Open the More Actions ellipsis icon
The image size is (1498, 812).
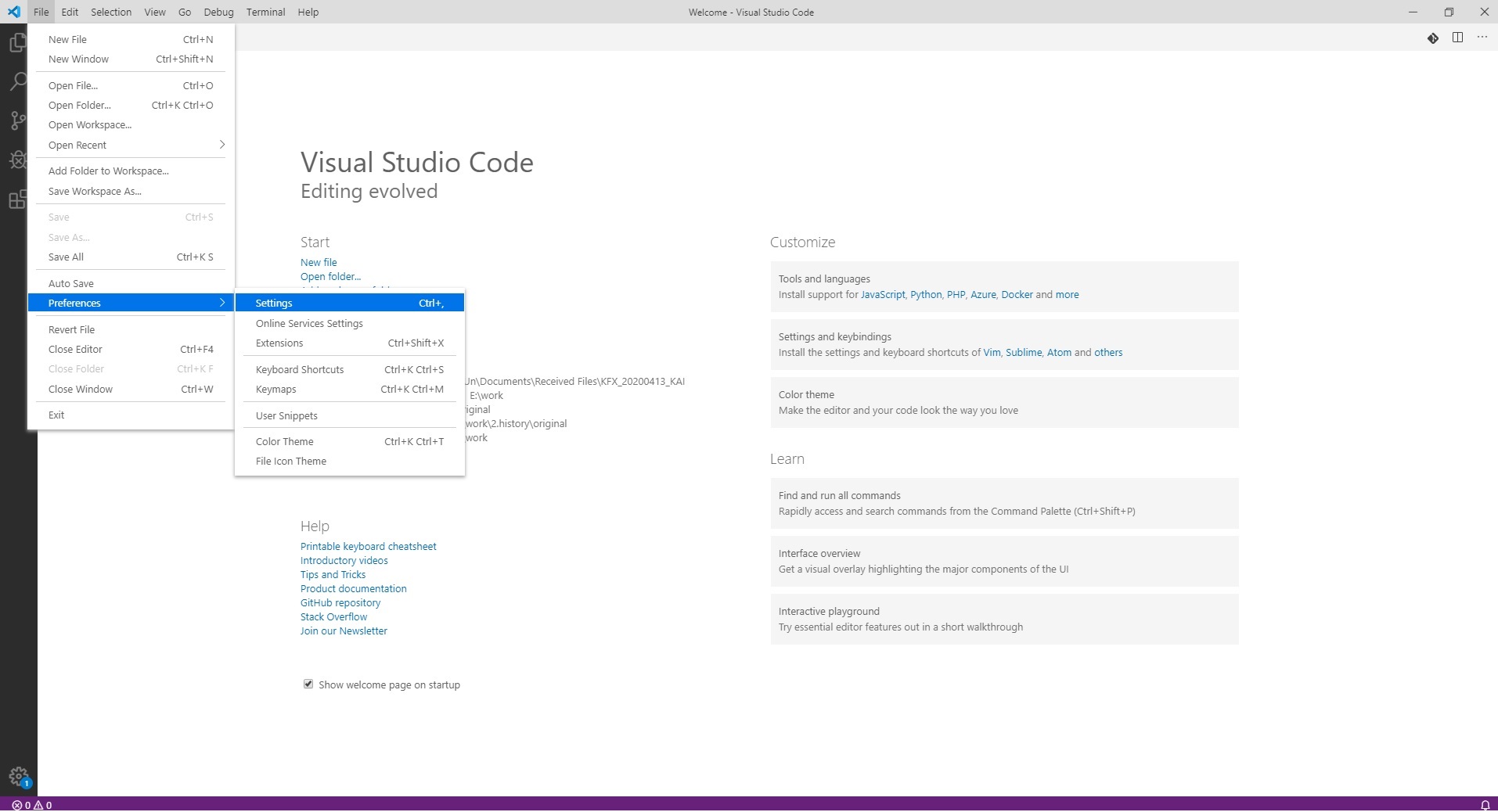coord(1482,38)
